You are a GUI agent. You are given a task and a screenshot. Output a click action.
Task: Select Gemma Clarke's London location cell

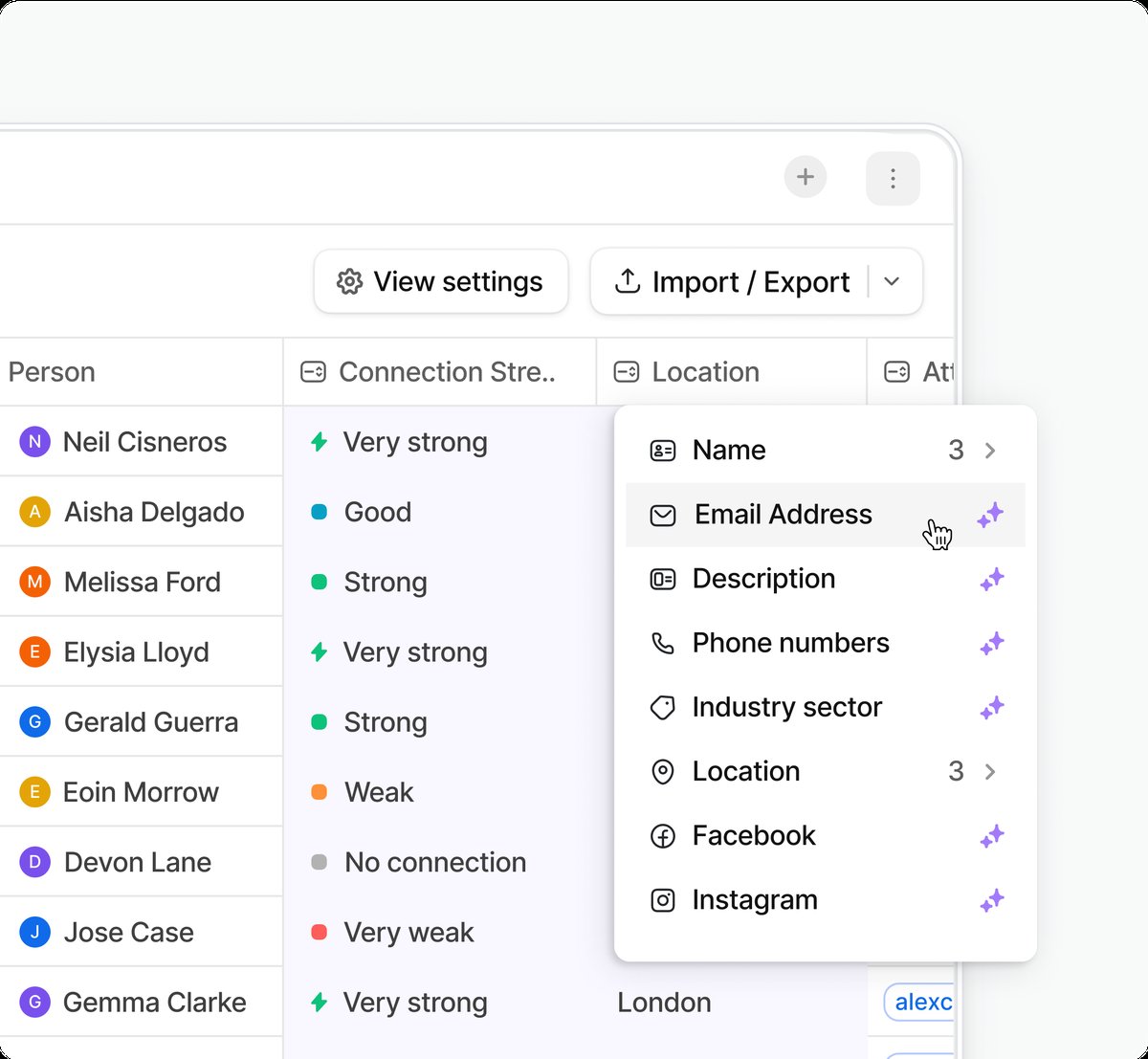[x=664, y=1003]
